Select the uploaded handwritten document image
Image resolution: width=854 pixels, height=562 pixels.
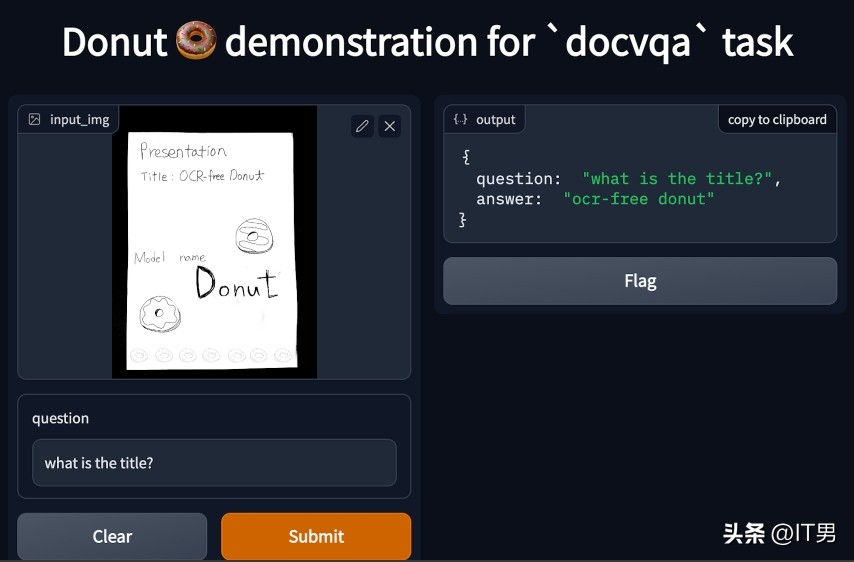(x=214, y=242)
